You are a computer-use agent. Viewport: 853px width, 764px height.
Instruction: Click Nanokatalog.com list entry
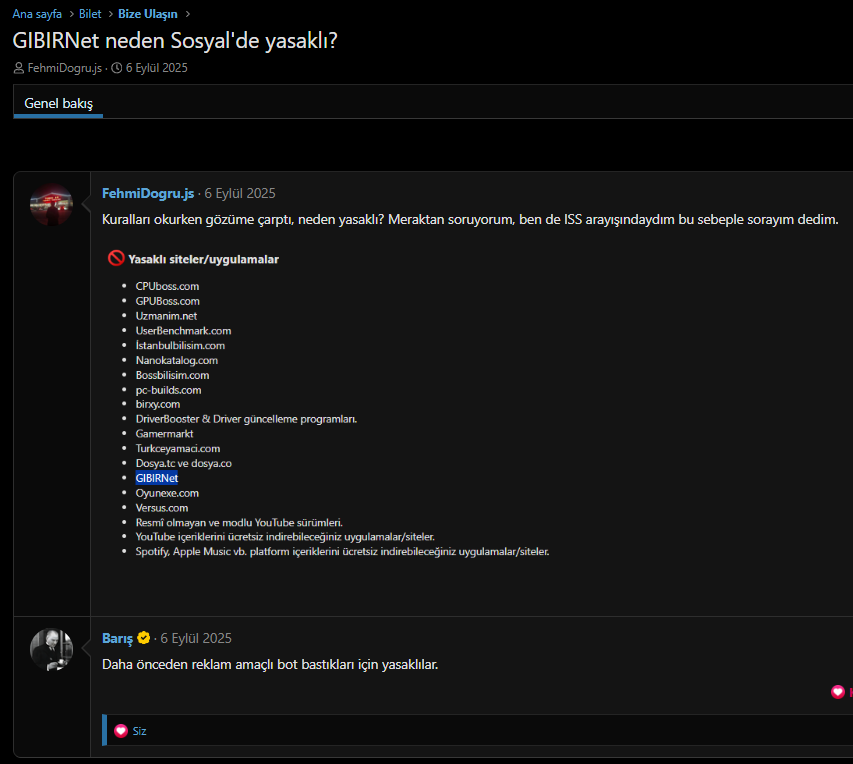click(x=177, y=360)
